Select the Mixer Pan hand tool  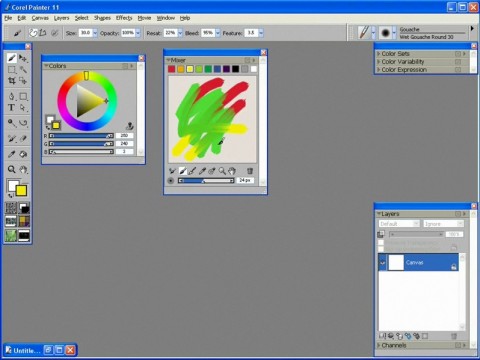[x=232, y=171]
